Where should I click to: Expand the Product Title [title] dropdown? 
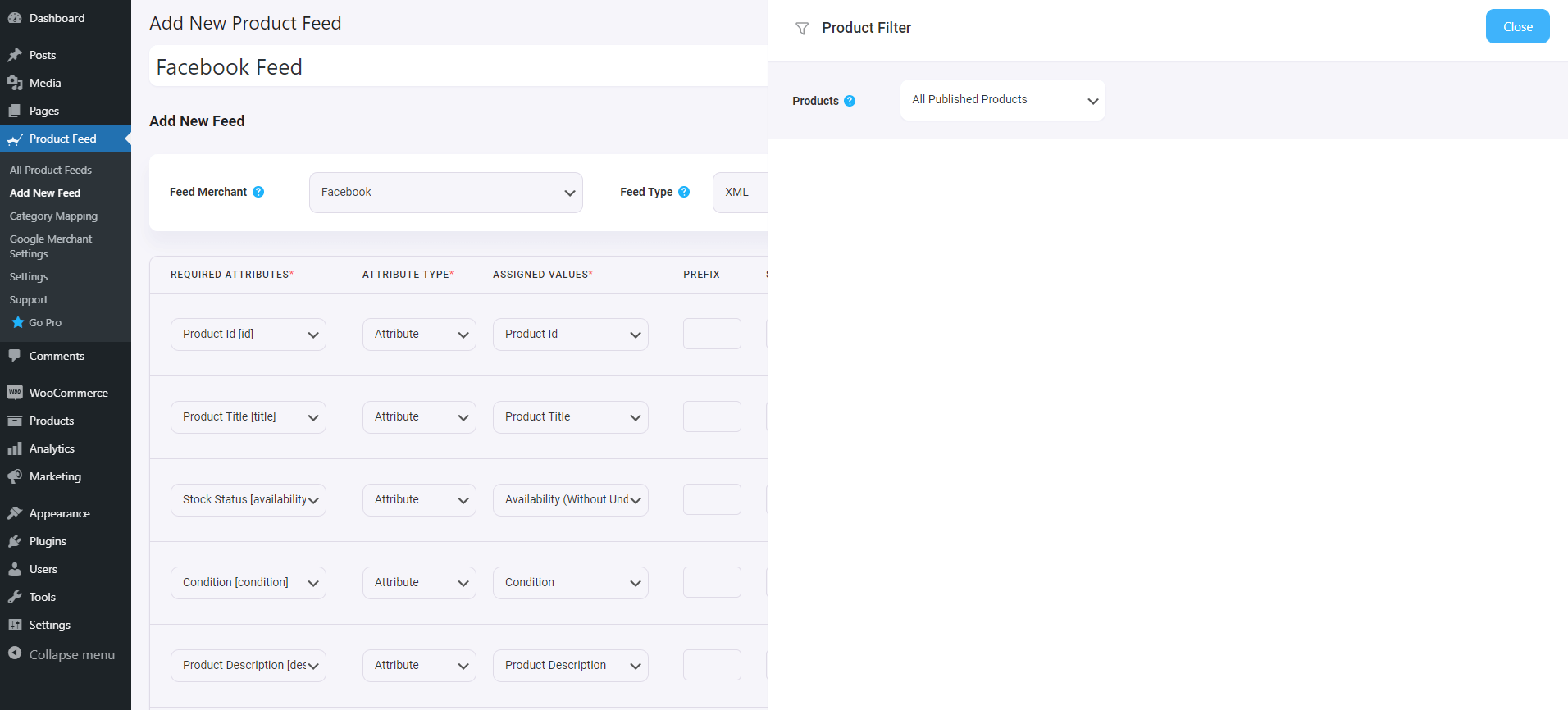(248, 417)
